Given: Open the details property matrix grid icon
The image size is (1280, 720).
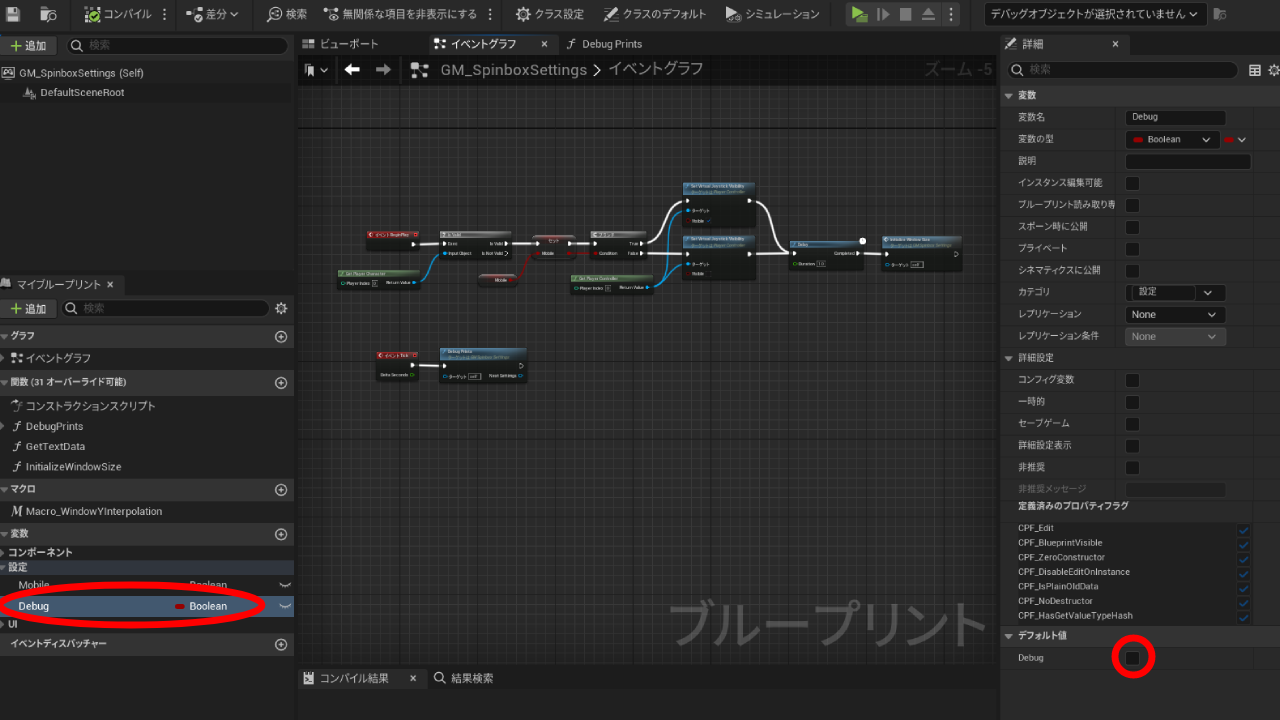Looking at the screenshot, I should (1255, 70).
